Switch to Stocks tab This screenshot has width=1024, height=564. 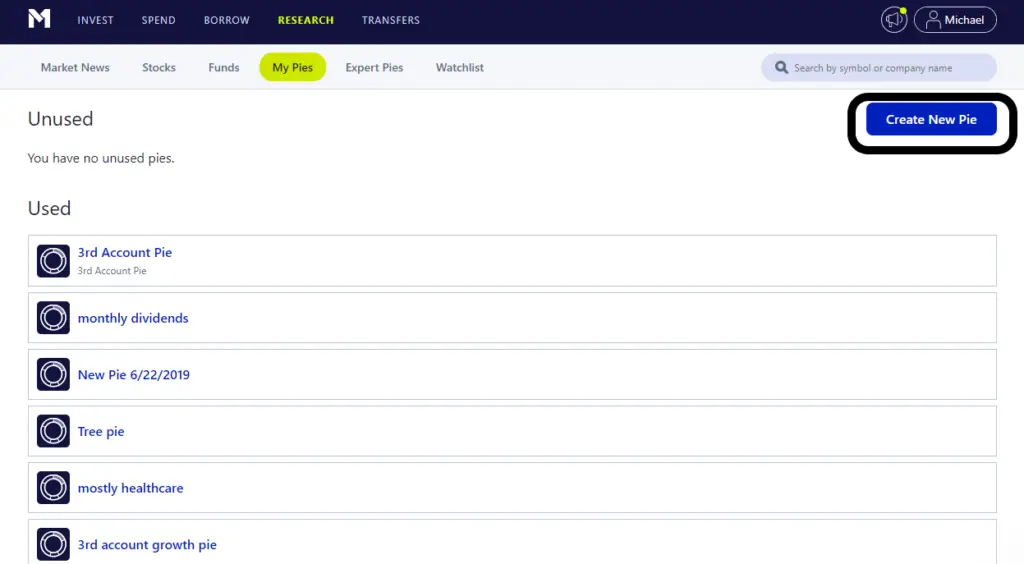(x=159, y=67)
